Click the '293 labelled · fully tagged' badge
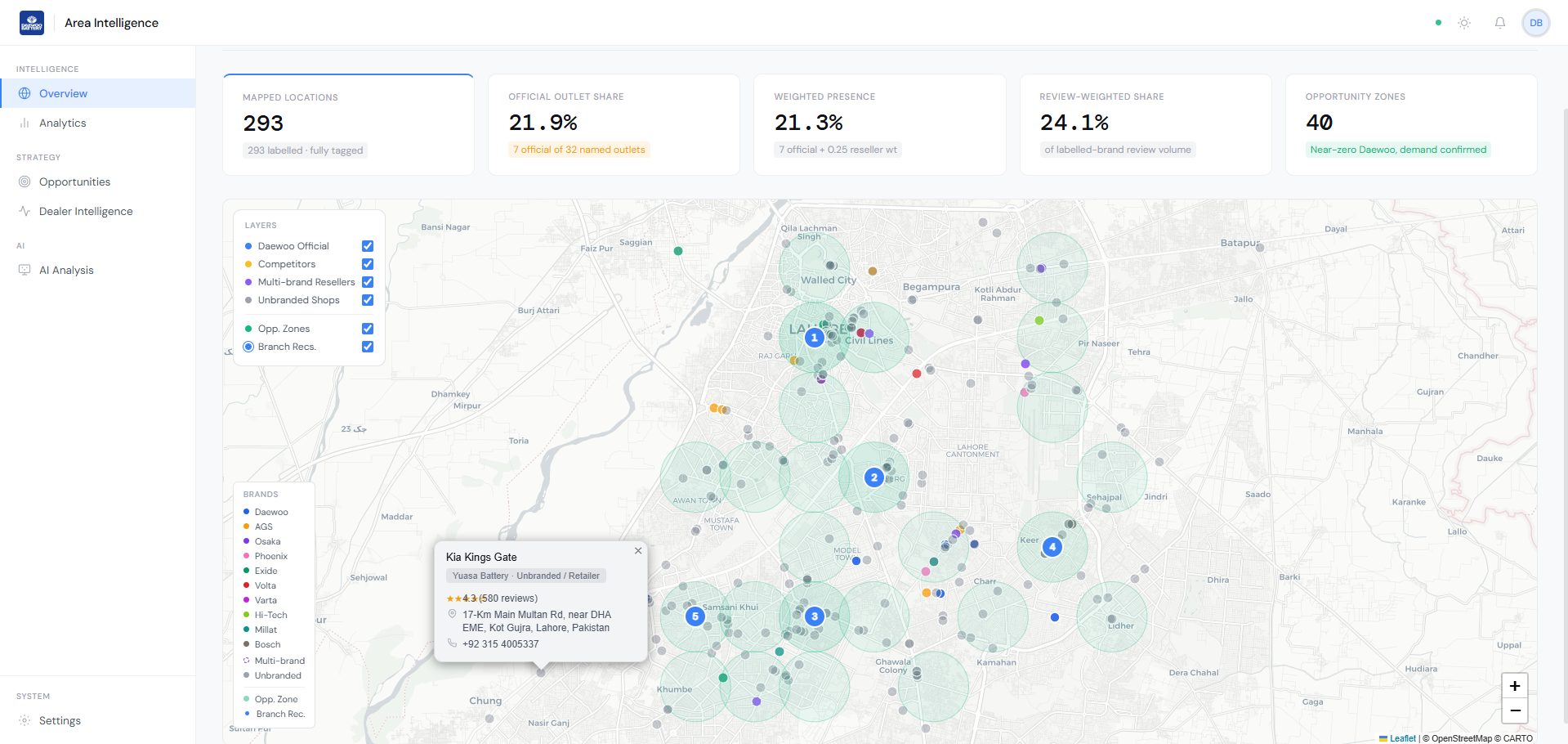This screenshot has height=744, width=1568. pos(306,150)
